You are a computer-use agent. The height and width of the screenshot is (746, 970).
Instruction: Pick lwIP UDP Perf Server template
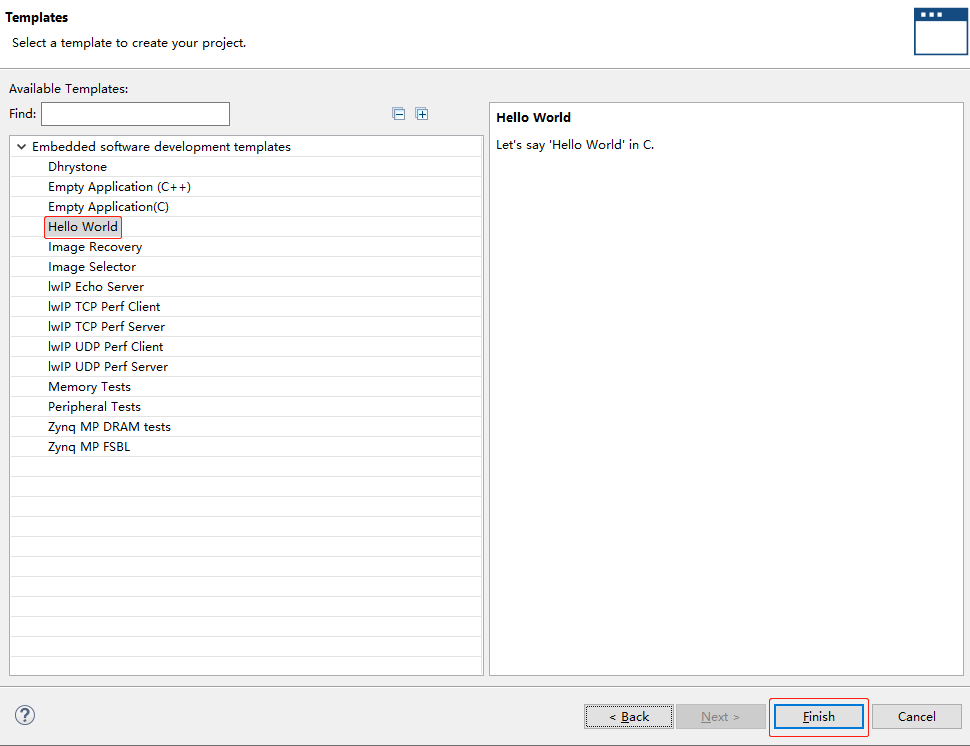(x=108, y=367)
